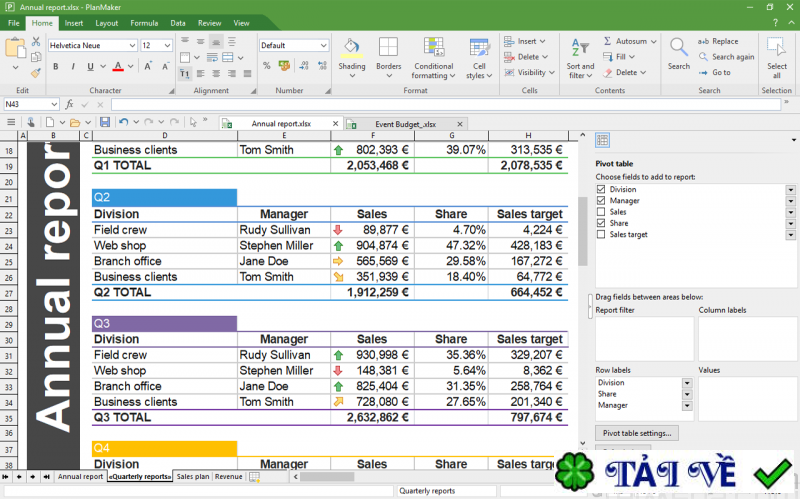
Task: Toggle bold formatting in Character group
Action: (55, 66)
